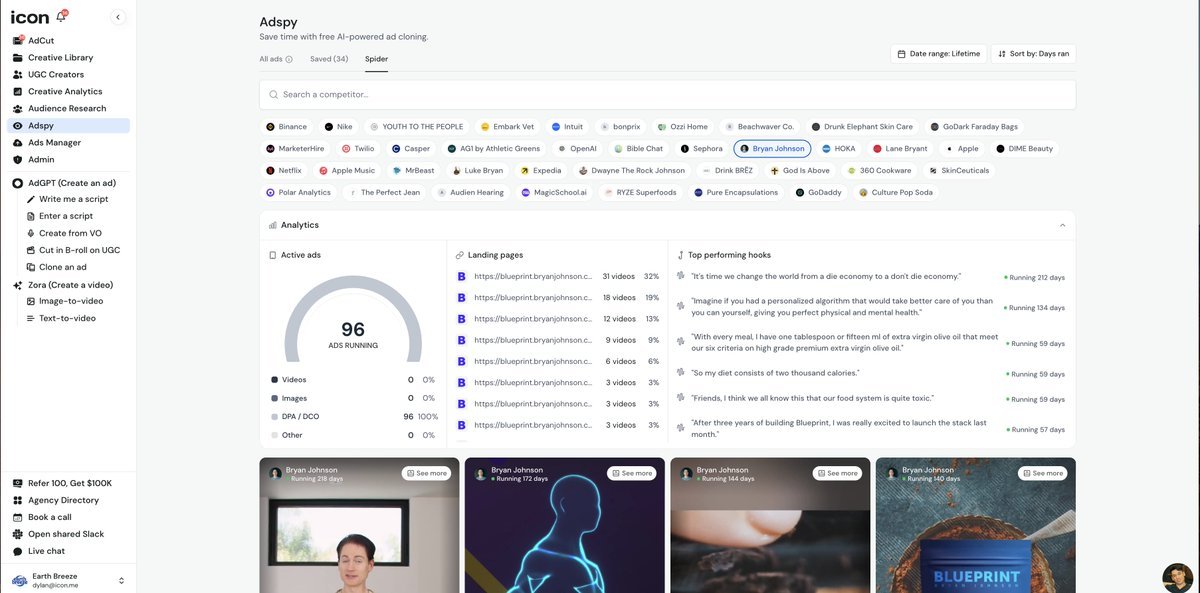Open Creative Library in the sidebar
This screenshot has width=1200, height=593.
point(60,58)
